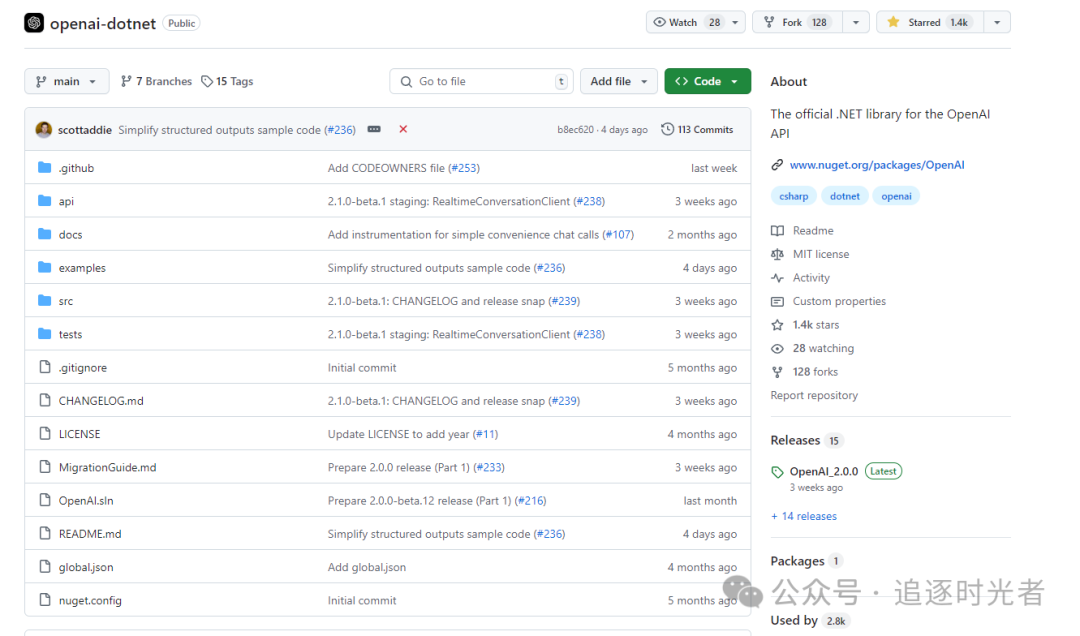Viewport: 1080px width, 636px height.
Task: Click the Readme book icon in About
Action: click(776, 230)
